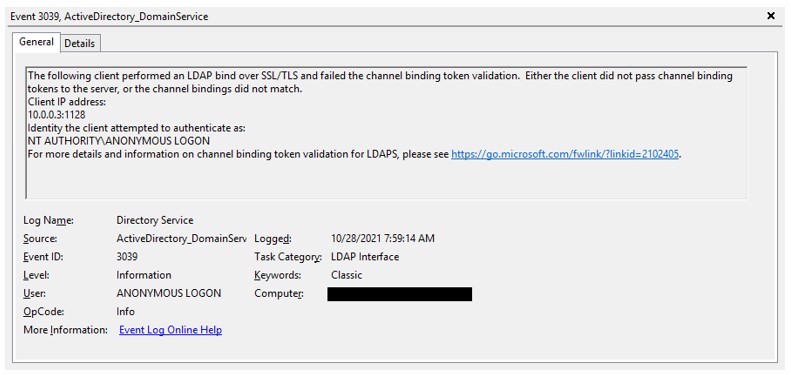Click inside the event description text box
Image resolution: width=791 pixels, height=375 pixels.
click(x=386, y=133)
